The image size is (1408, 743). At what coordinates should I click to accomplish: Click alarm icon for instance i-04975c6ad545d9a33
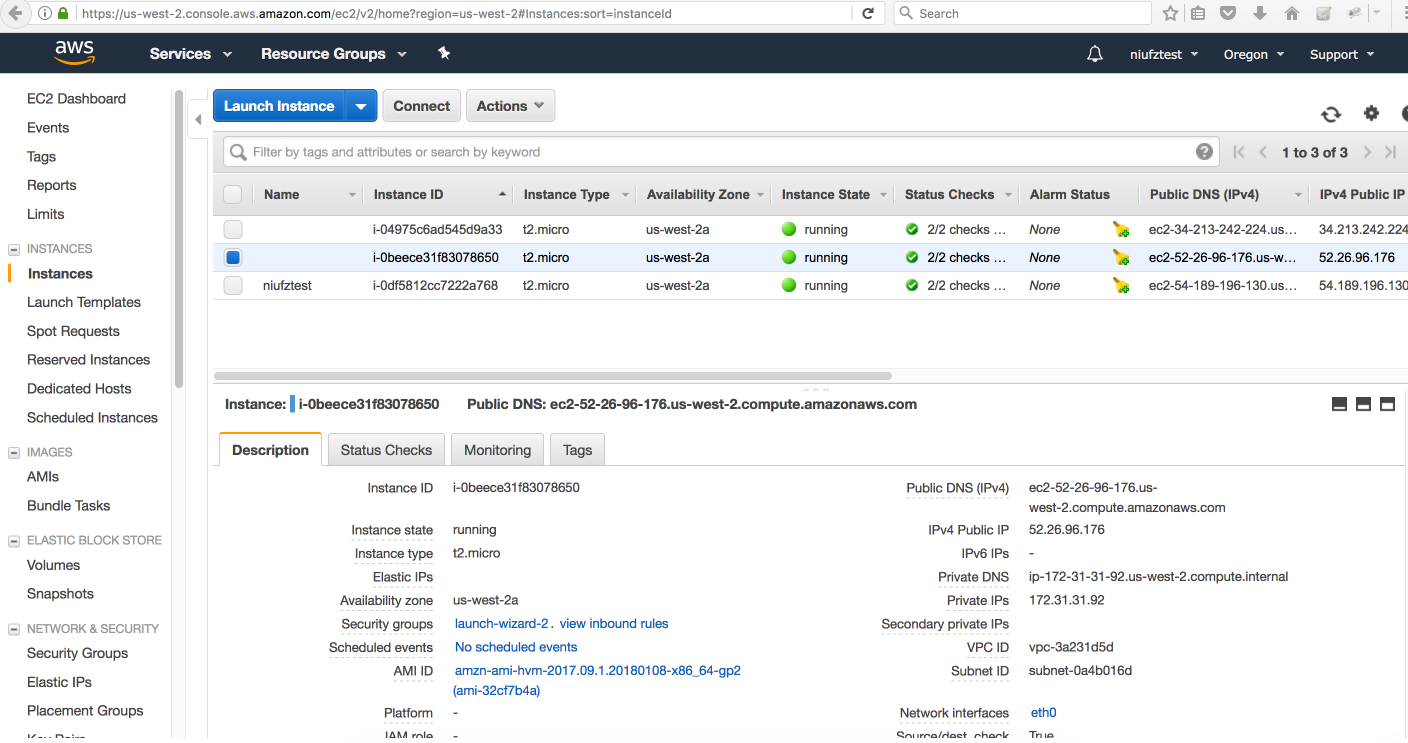click(1121, 230)
